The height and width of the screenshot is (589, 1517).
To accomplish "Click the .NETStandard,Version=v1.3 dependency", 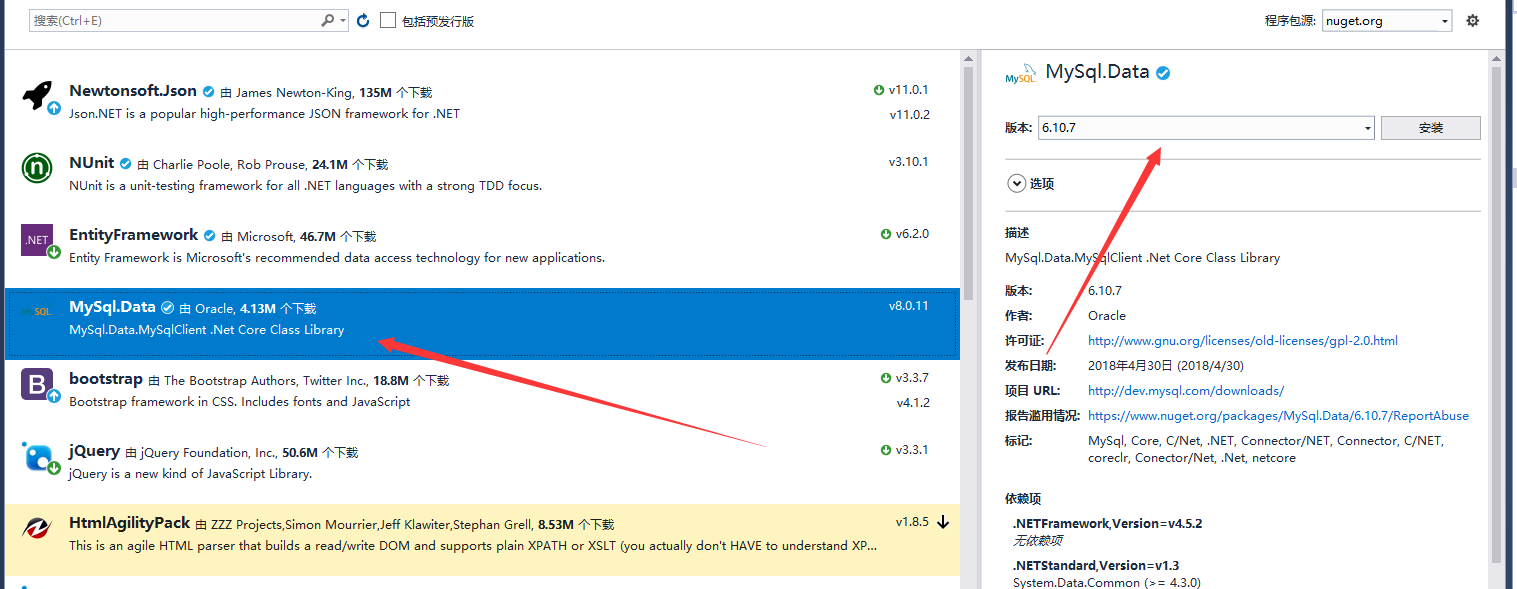I will click(1096, 566).
